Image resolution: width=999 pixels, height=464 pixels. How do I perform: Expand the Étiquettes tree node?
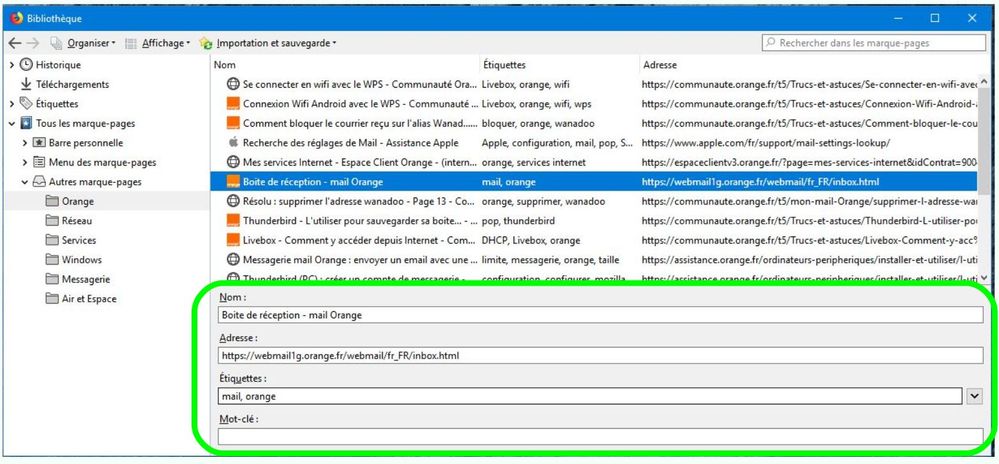click(x=11, y=104)
